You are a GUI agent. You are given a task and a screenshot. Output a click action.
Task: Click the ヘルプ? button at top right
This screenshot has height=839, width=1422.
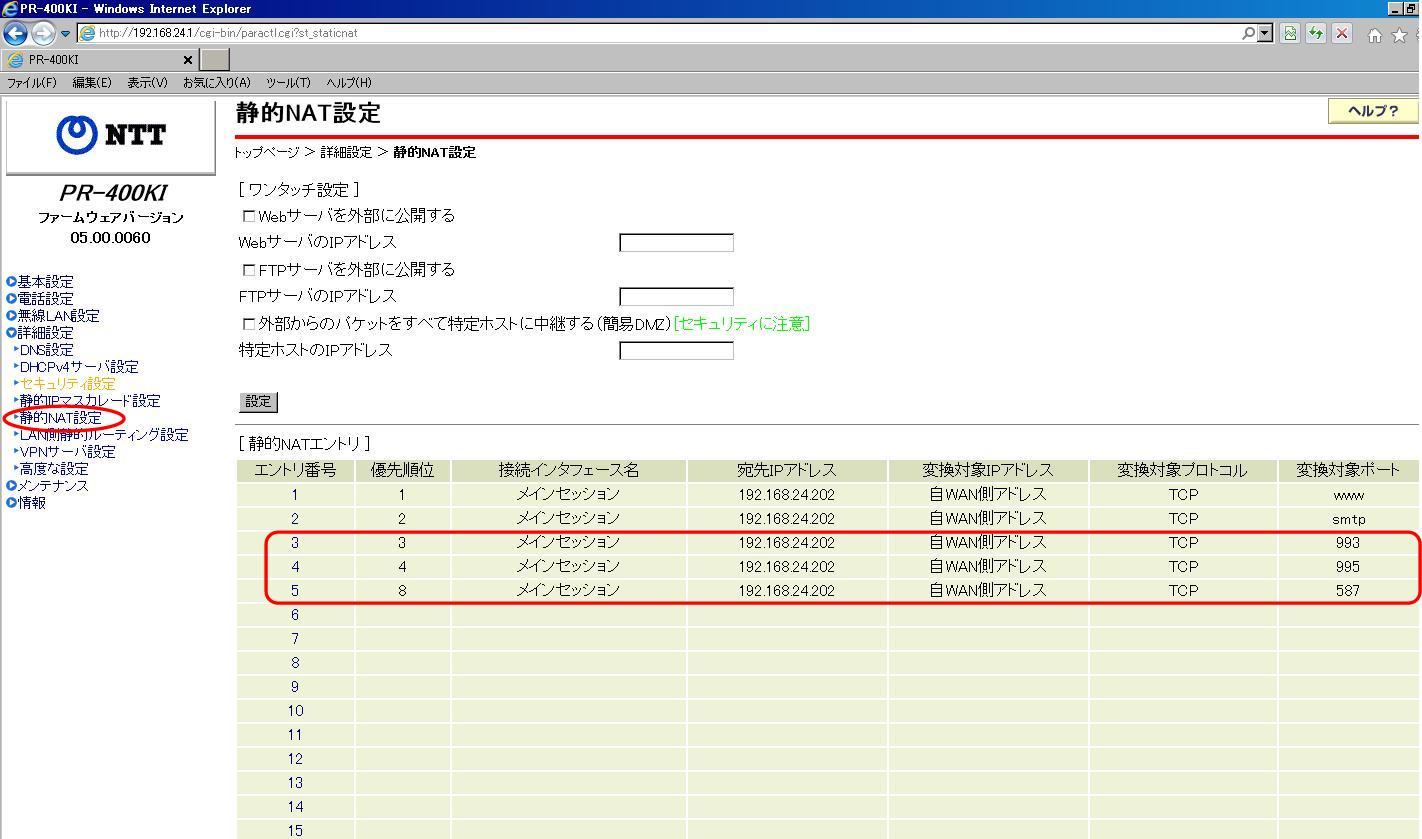(1373, 111)
